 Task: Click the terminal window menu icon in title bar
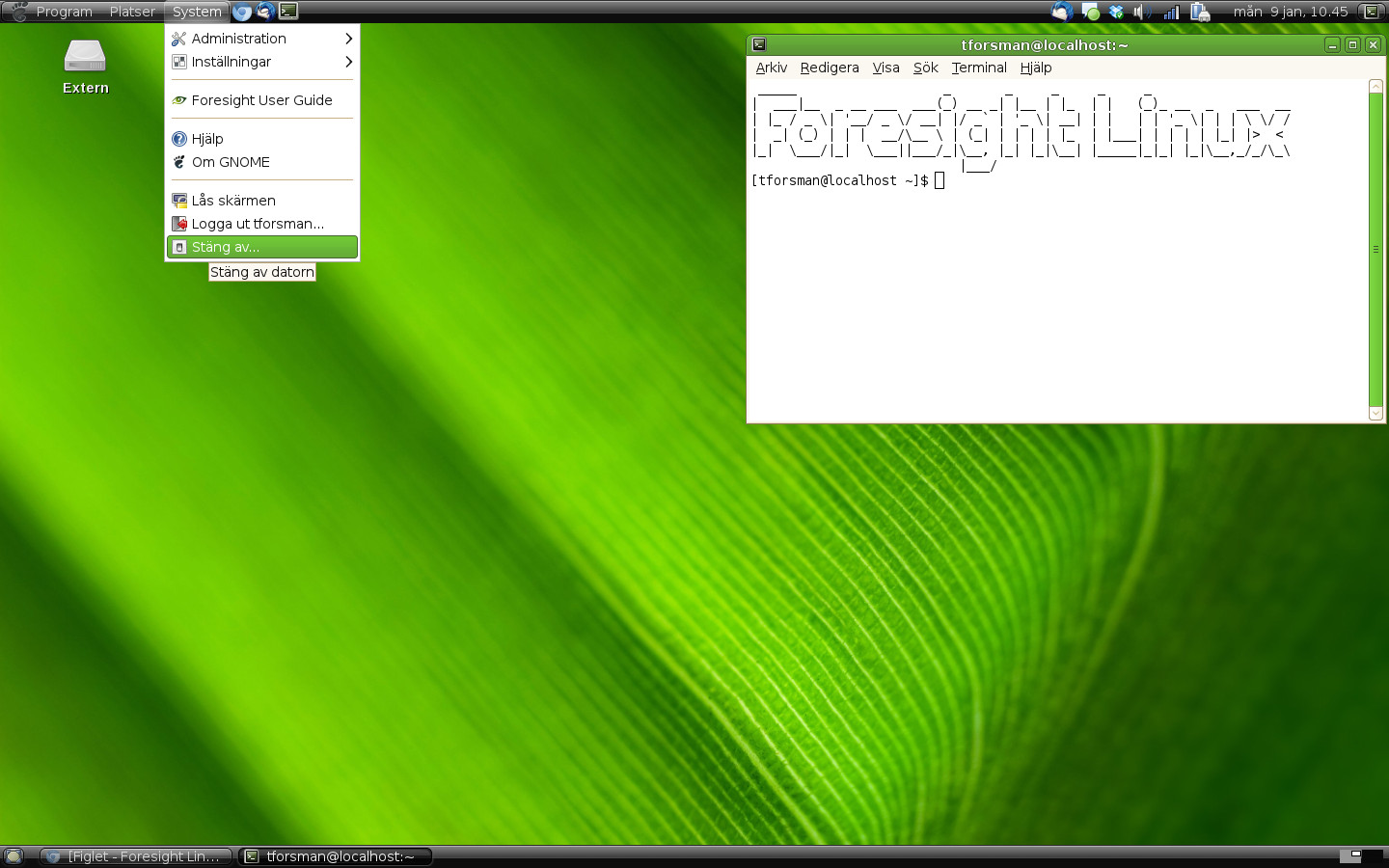(759, 44)
